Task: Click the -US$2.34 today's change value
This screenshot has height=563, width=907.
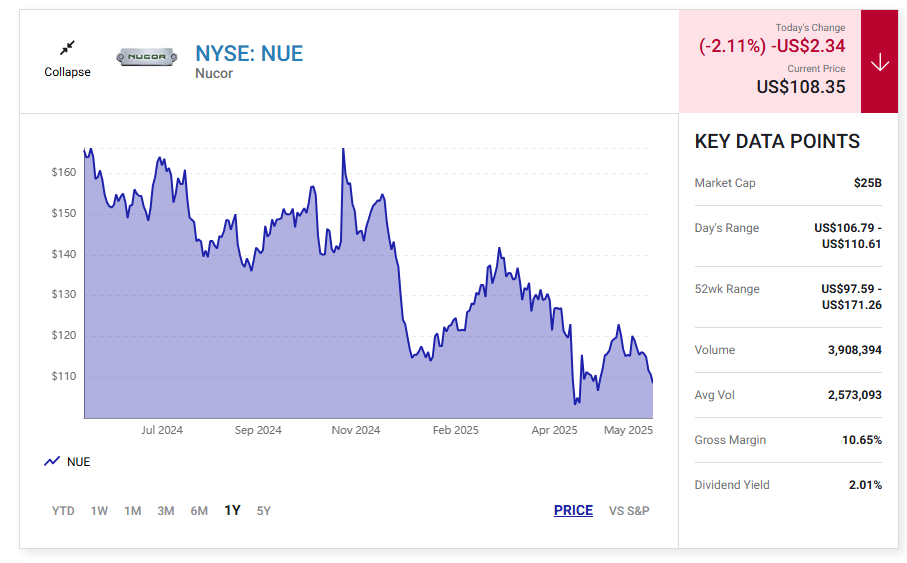Action: coord(808,46)
